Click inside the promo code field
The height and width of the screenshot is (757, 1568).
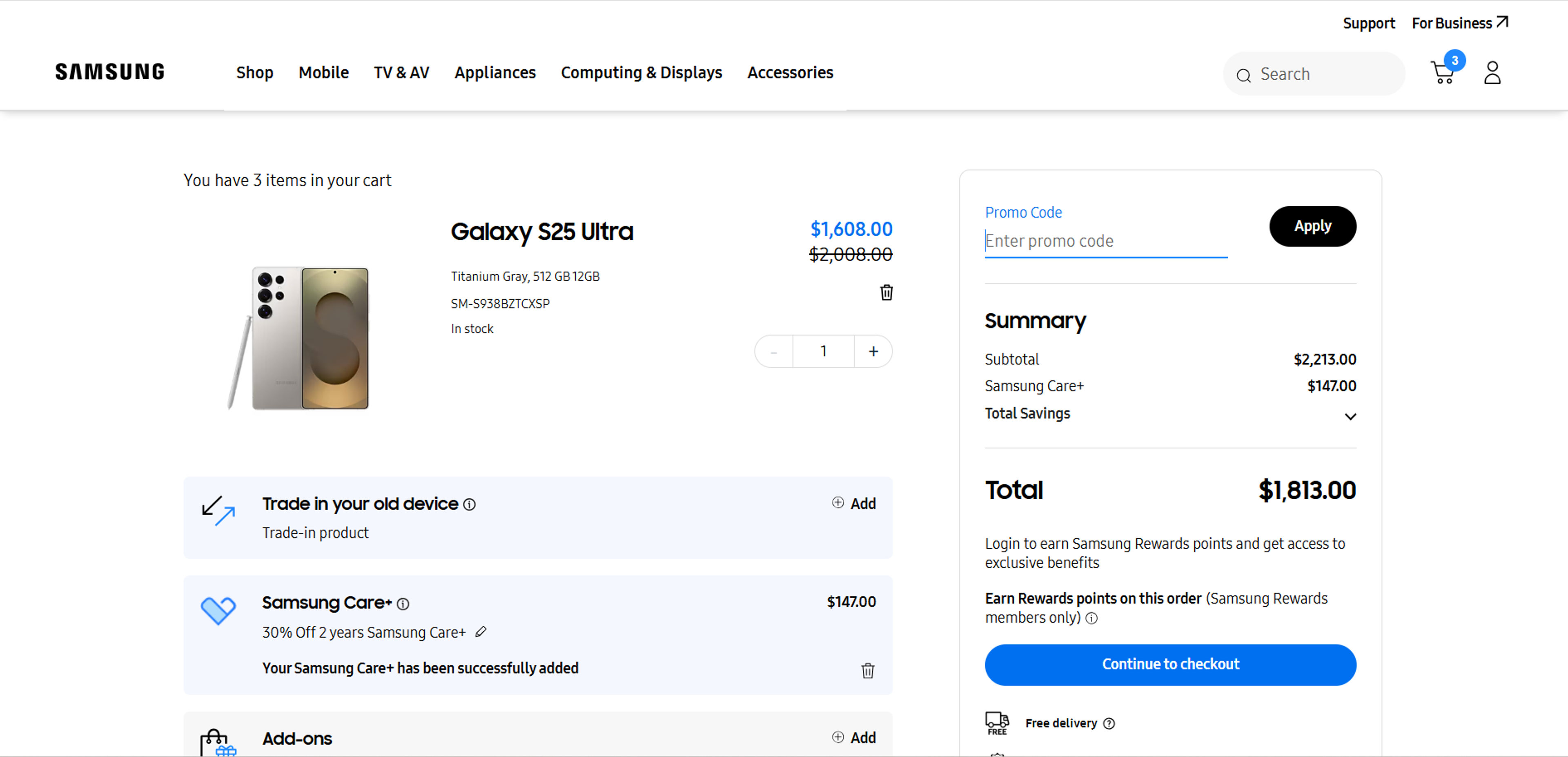(1105, 241)
